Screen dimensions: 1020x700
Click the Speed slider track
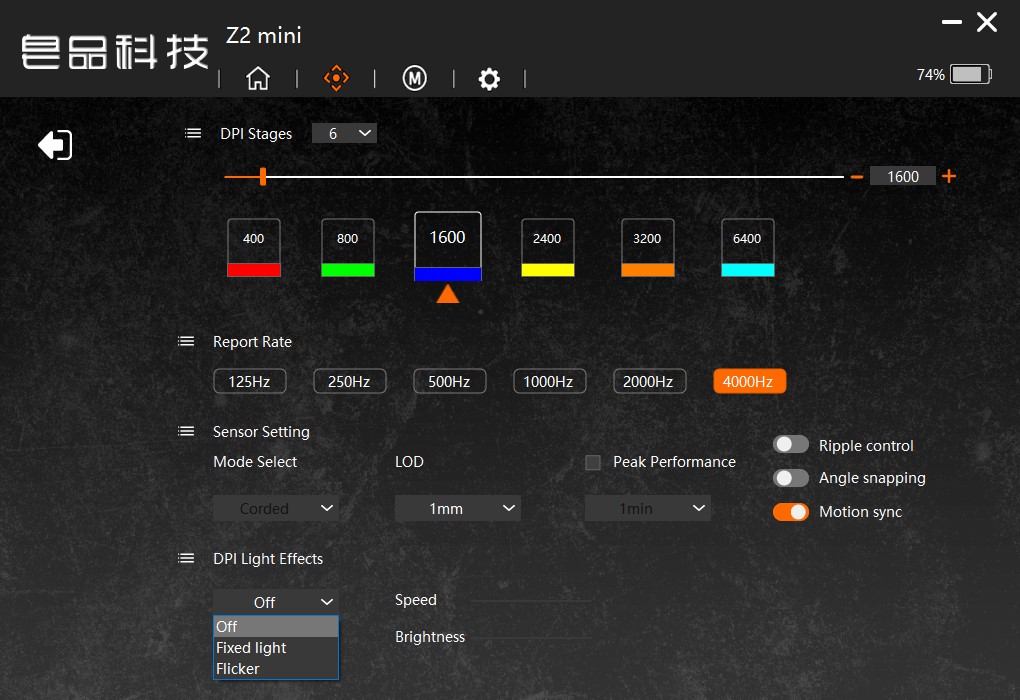531,600
